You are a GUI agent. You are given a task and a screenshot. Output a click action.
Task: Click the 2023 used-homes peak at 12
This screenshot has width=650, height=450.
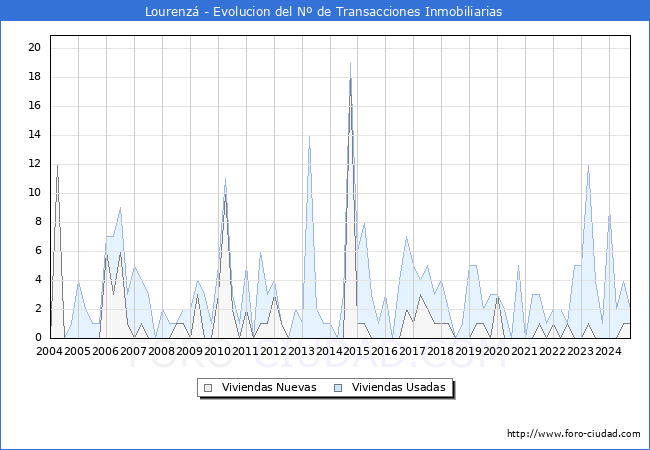click(588, 165)
